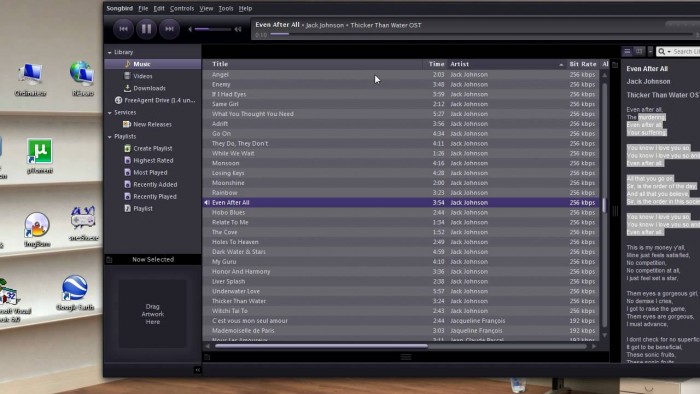This screenshot has width=700, height=394.
Task: Click the Now Selected pane header
Action: [153, 259]
